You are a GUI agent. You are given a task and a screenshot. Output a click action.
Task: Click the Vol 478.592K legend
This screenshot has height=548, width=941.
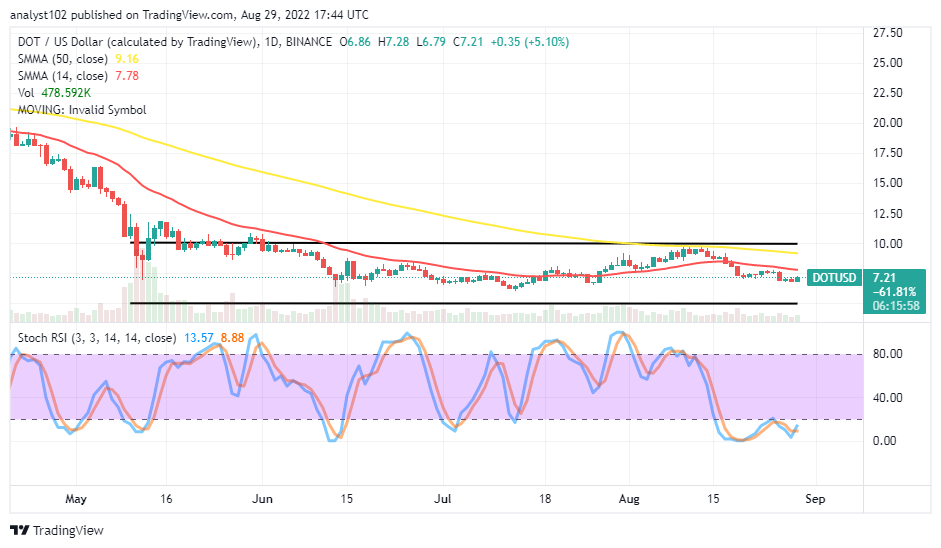(54, 92)
